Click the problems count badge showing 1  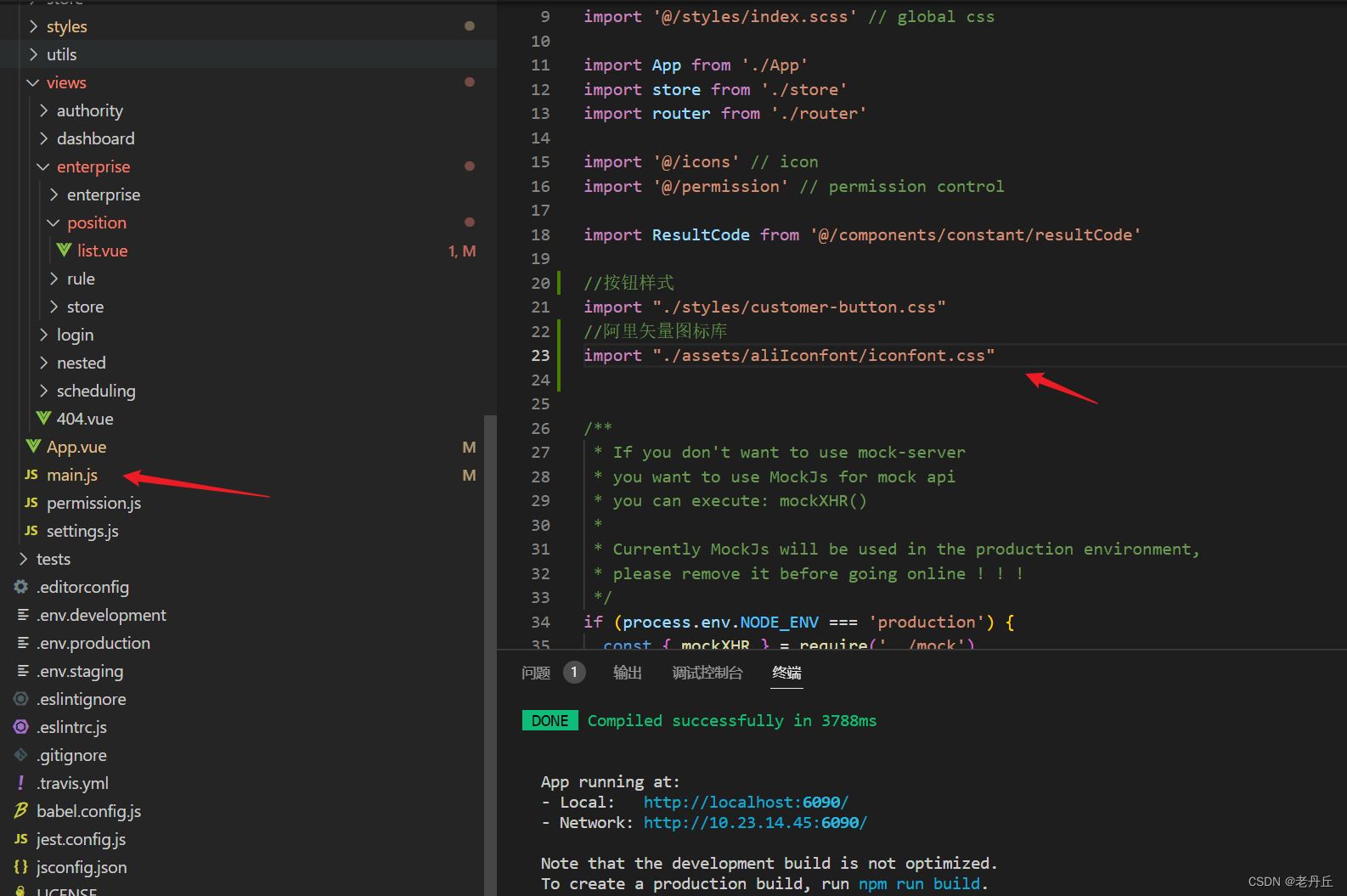coord(574,673)
